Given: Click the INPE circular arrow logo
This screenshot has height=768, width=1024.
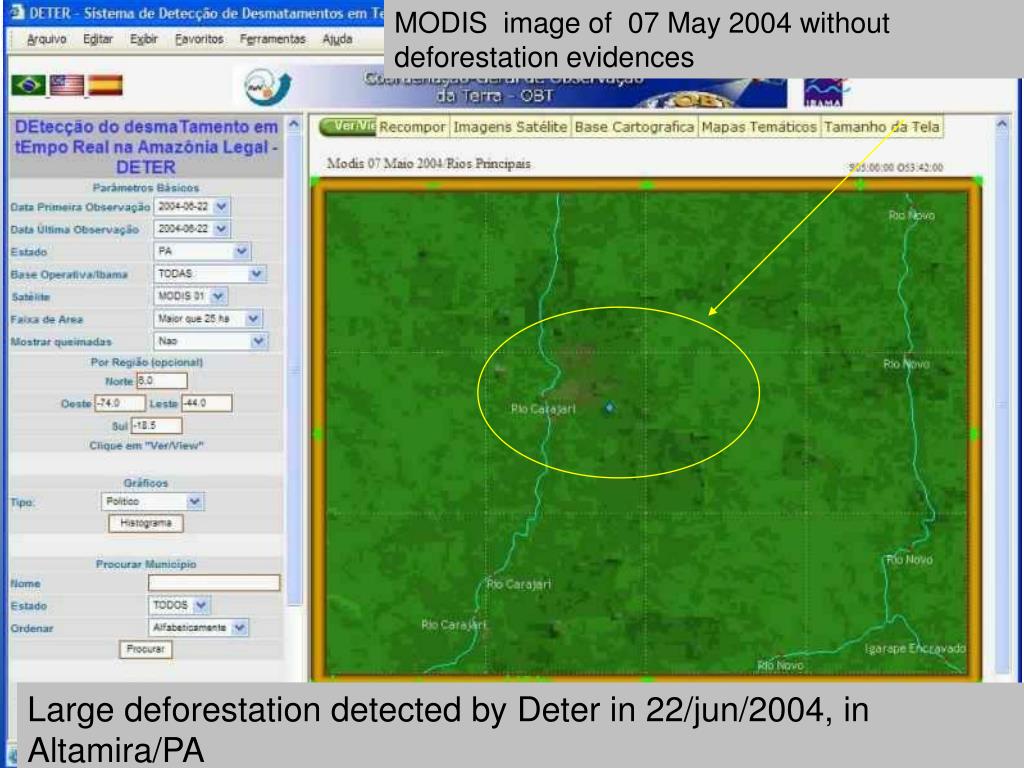Looking at the screenshot, I should coord(266,87).
